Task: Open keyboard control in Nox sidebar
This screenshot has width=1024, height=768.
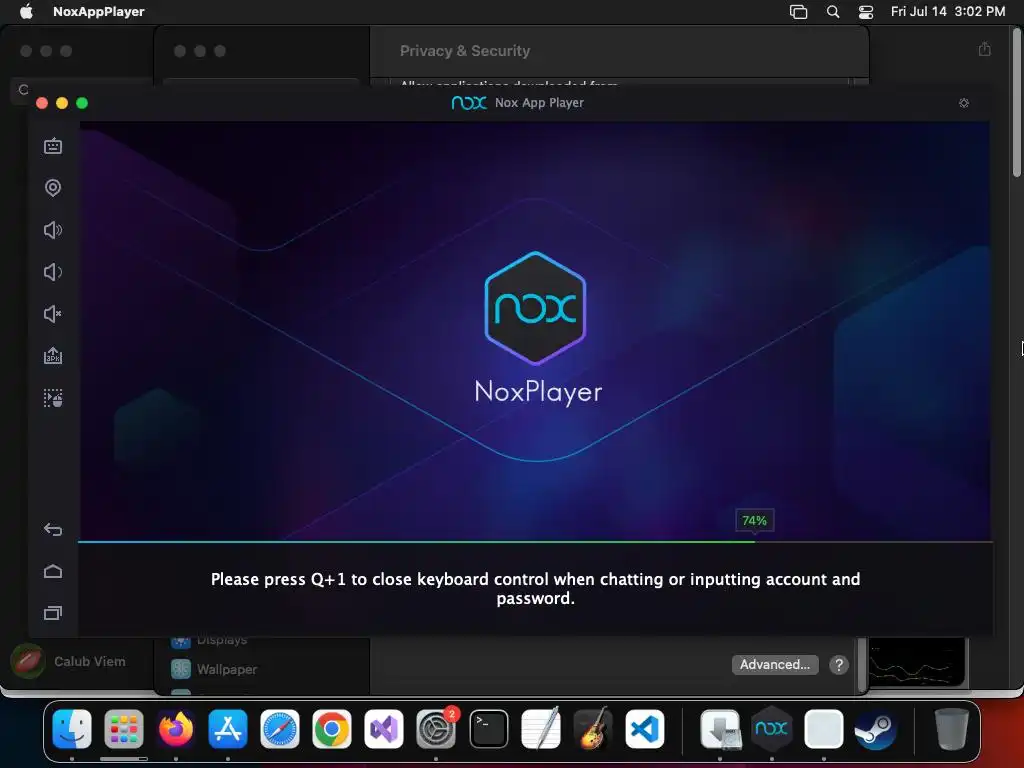Action: pos(53,146)
